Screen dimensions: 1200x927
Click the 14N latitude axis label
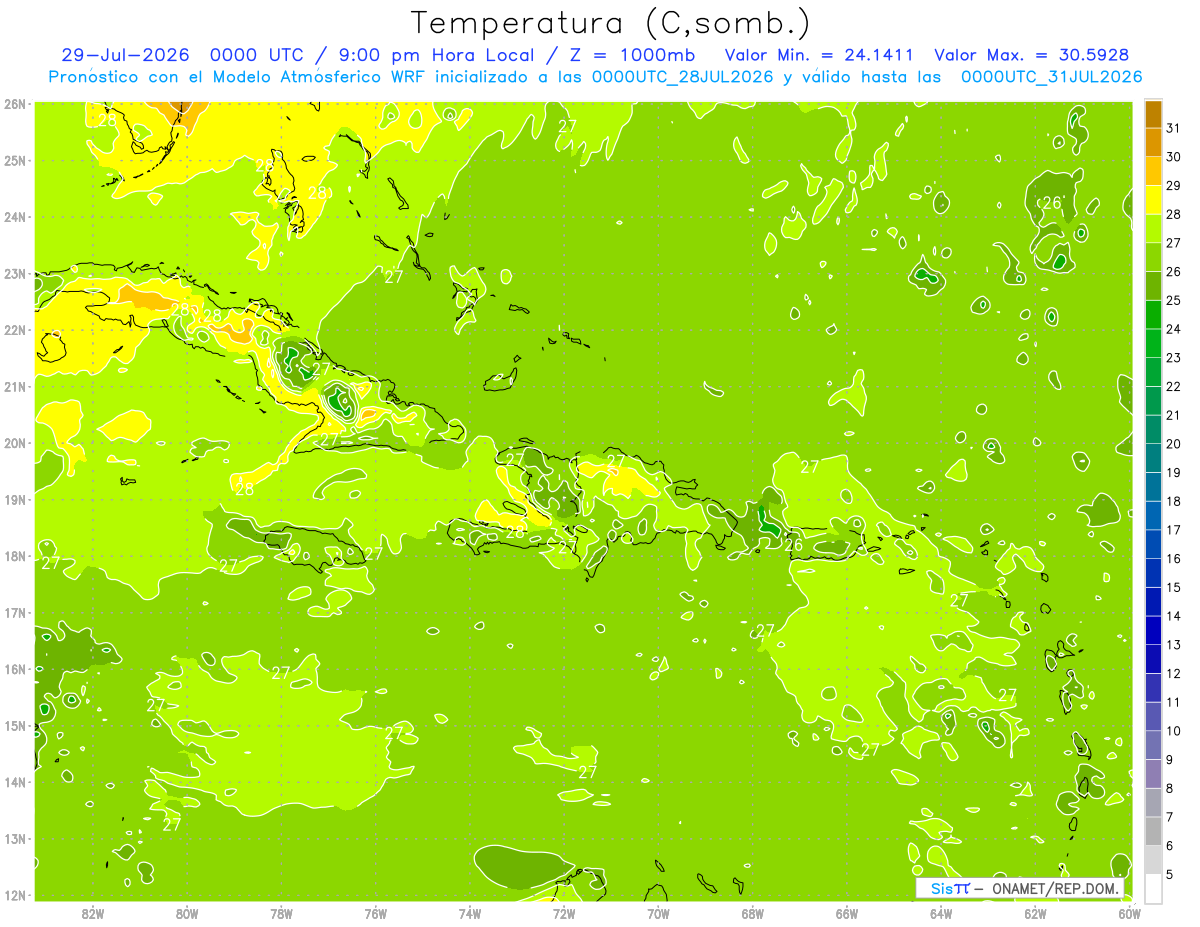(14, 781)
